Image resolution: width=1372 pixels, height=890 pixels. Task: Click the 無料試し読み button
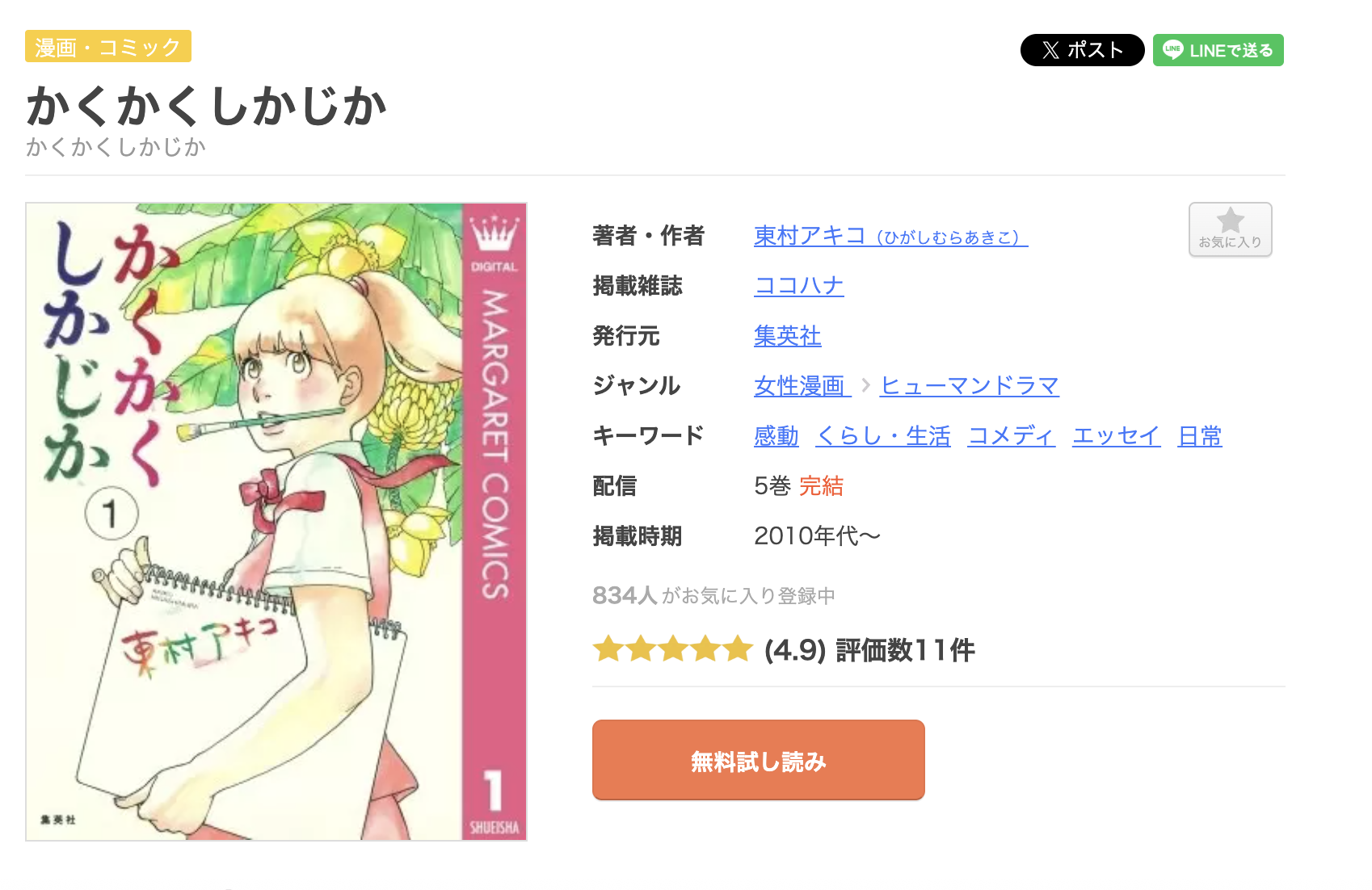pos(758,760)
